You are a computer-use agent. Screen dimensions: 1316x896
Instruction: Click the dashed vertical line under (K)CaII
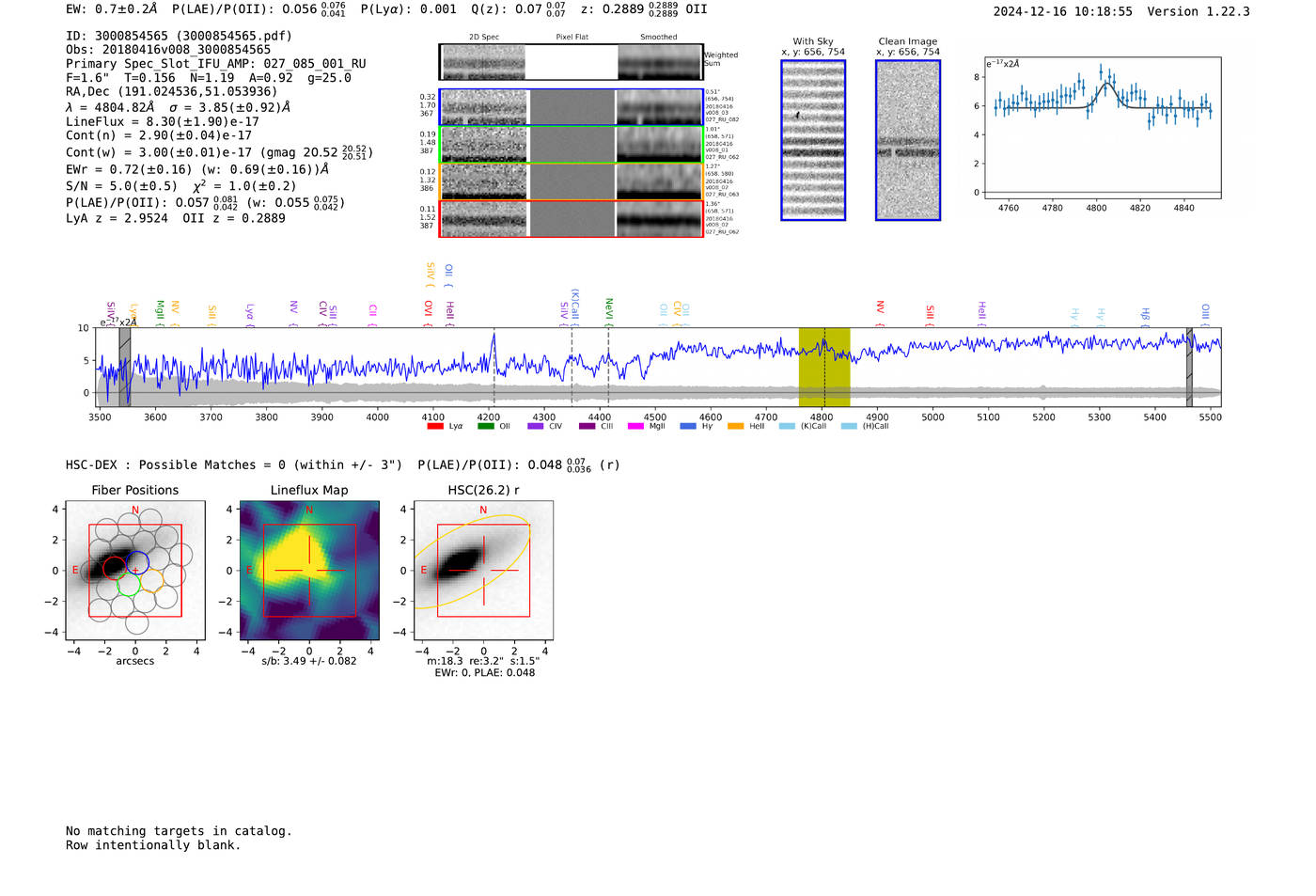pyautogui.click(x=572, y=367)
